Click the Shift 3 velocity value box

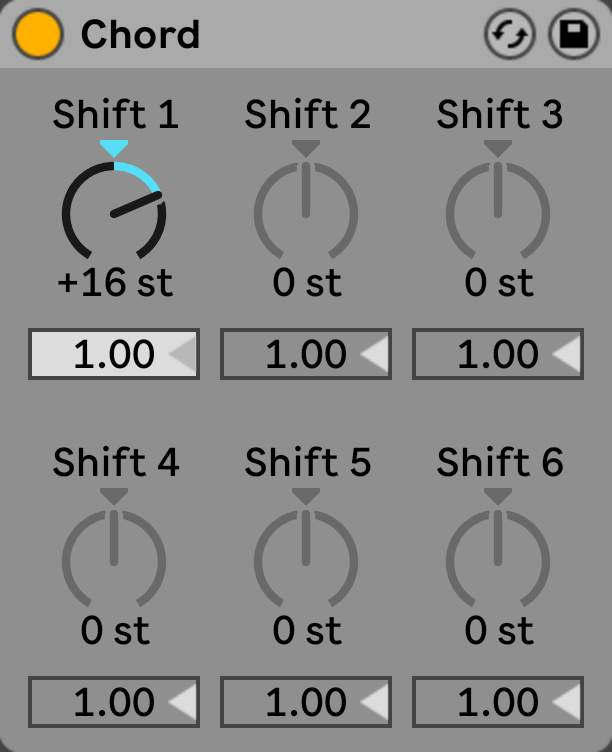pyautogui.click(x=498, y=354)
